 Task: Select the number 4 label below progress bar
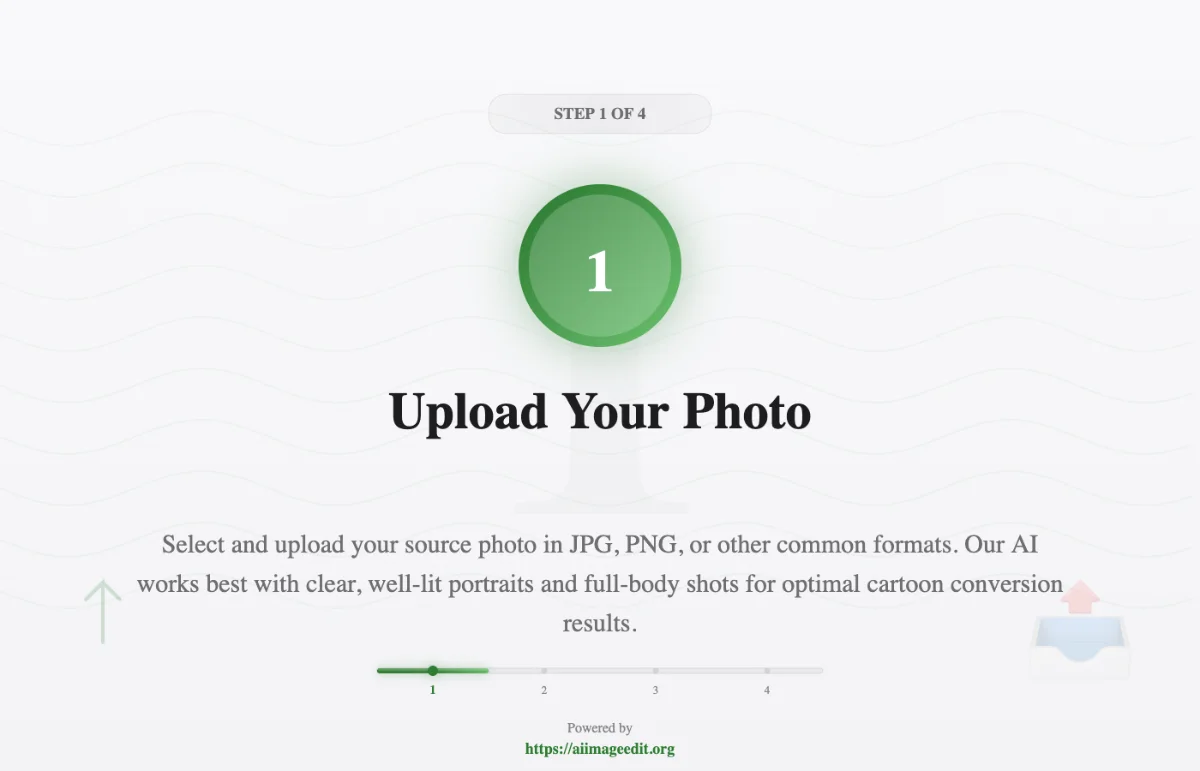click(x=767, y=690)
